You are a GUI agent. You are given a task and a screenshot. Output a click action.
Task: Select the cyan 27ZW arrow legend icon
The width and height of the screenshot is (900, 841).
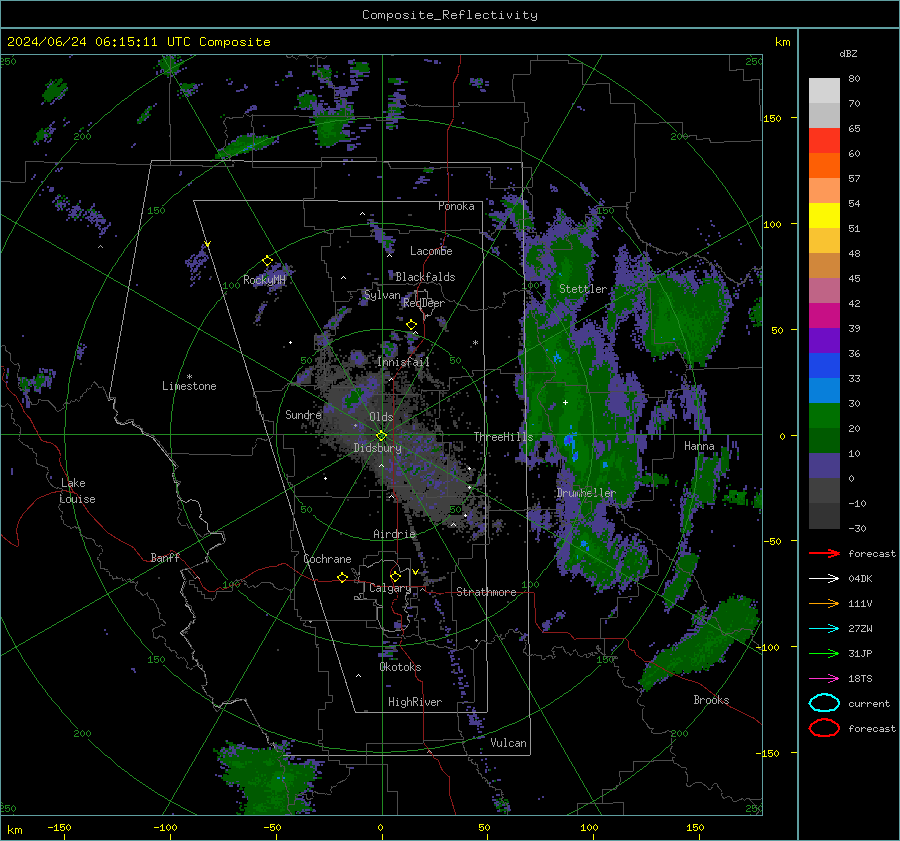point(824,629)
